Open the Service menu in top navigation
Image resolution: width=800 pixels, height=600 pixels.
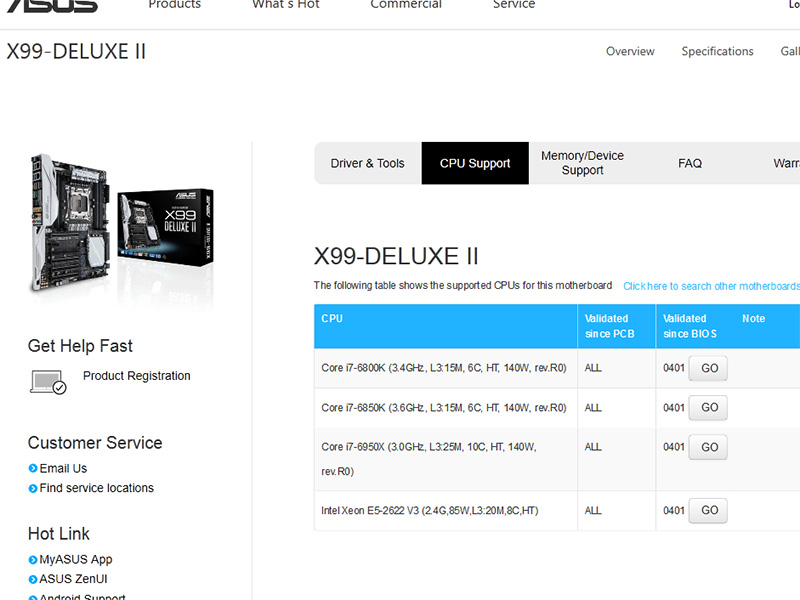514,5
